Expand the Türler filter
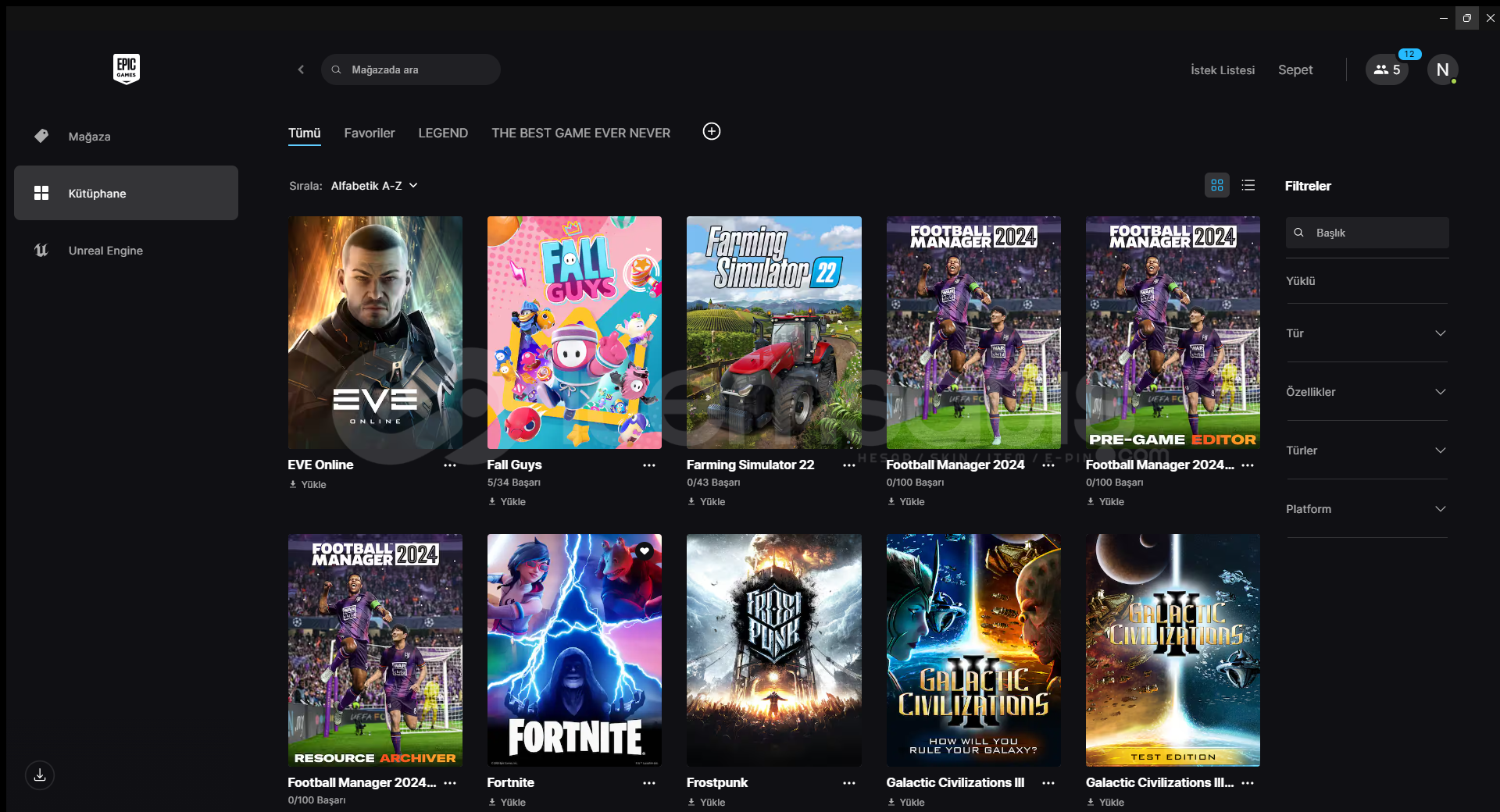 pos(1366,451)
